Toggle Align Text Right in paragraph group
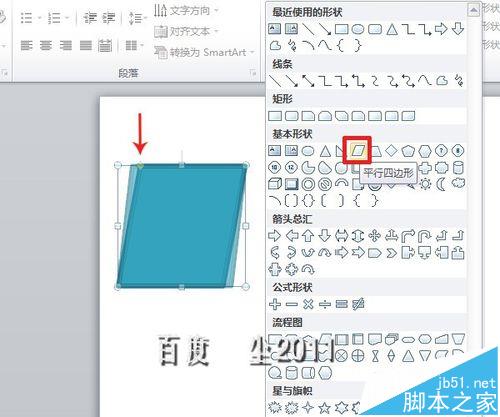This screenshot has width=500, height=417. click(66, 45)
